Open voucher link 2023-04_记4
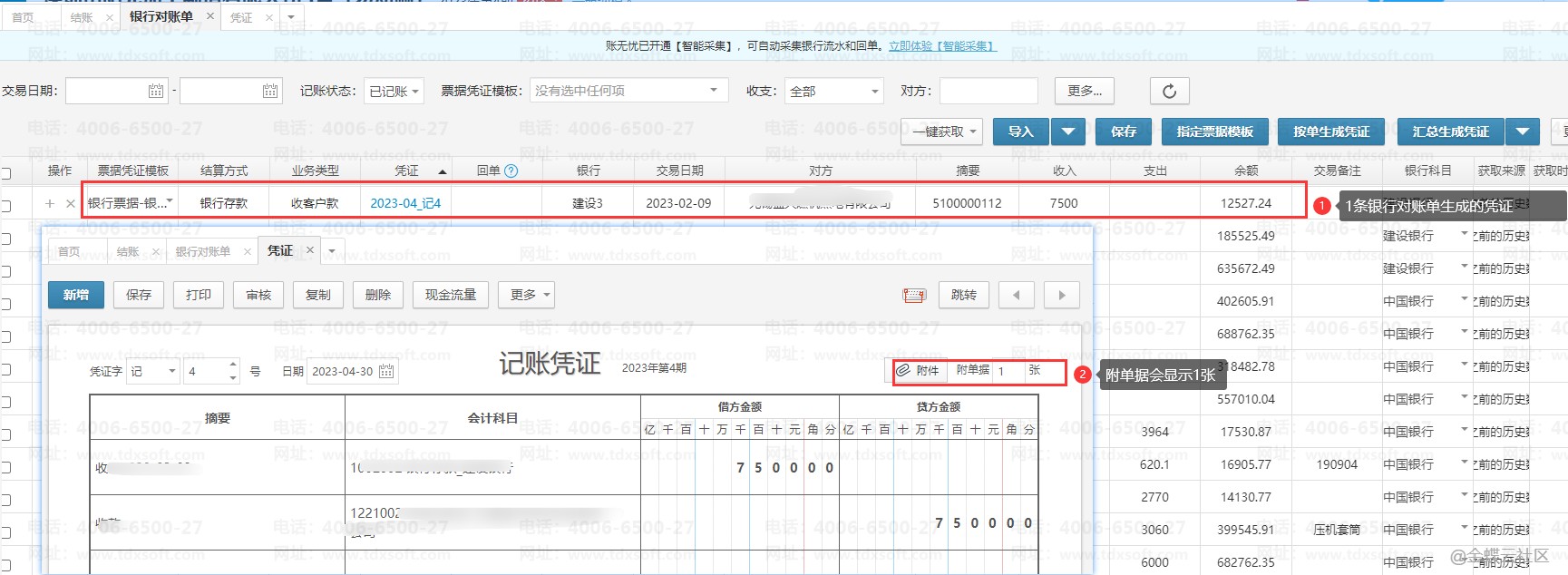 point(405,203)
